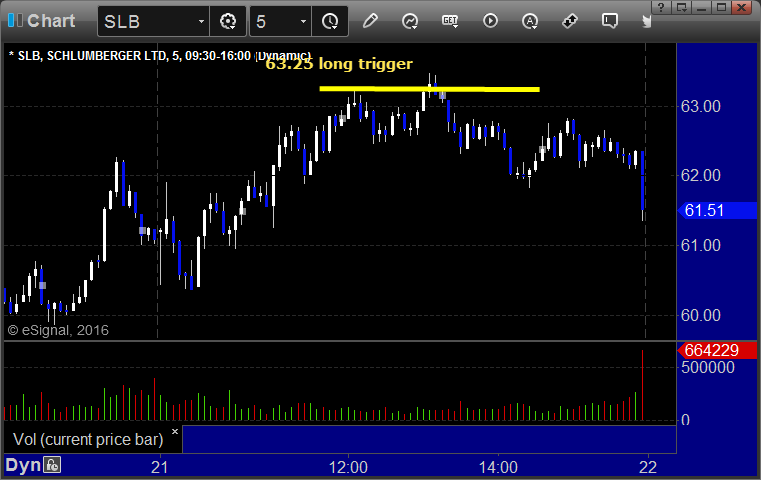Viewport: 761px width, 480px height.
Task: Click the date 21 on time axis
Action: coord(159,467)
